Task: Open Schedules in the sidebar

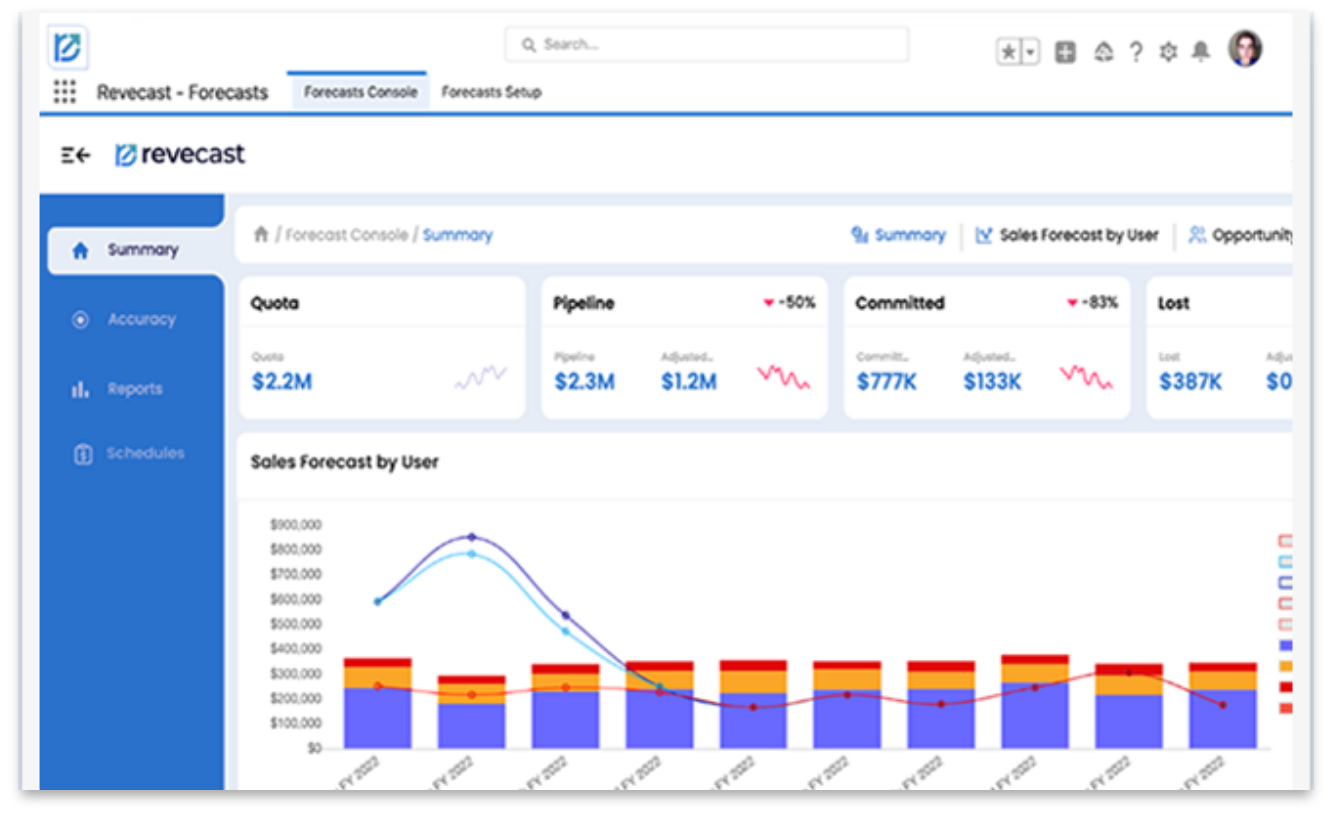Action: point(144,454)
